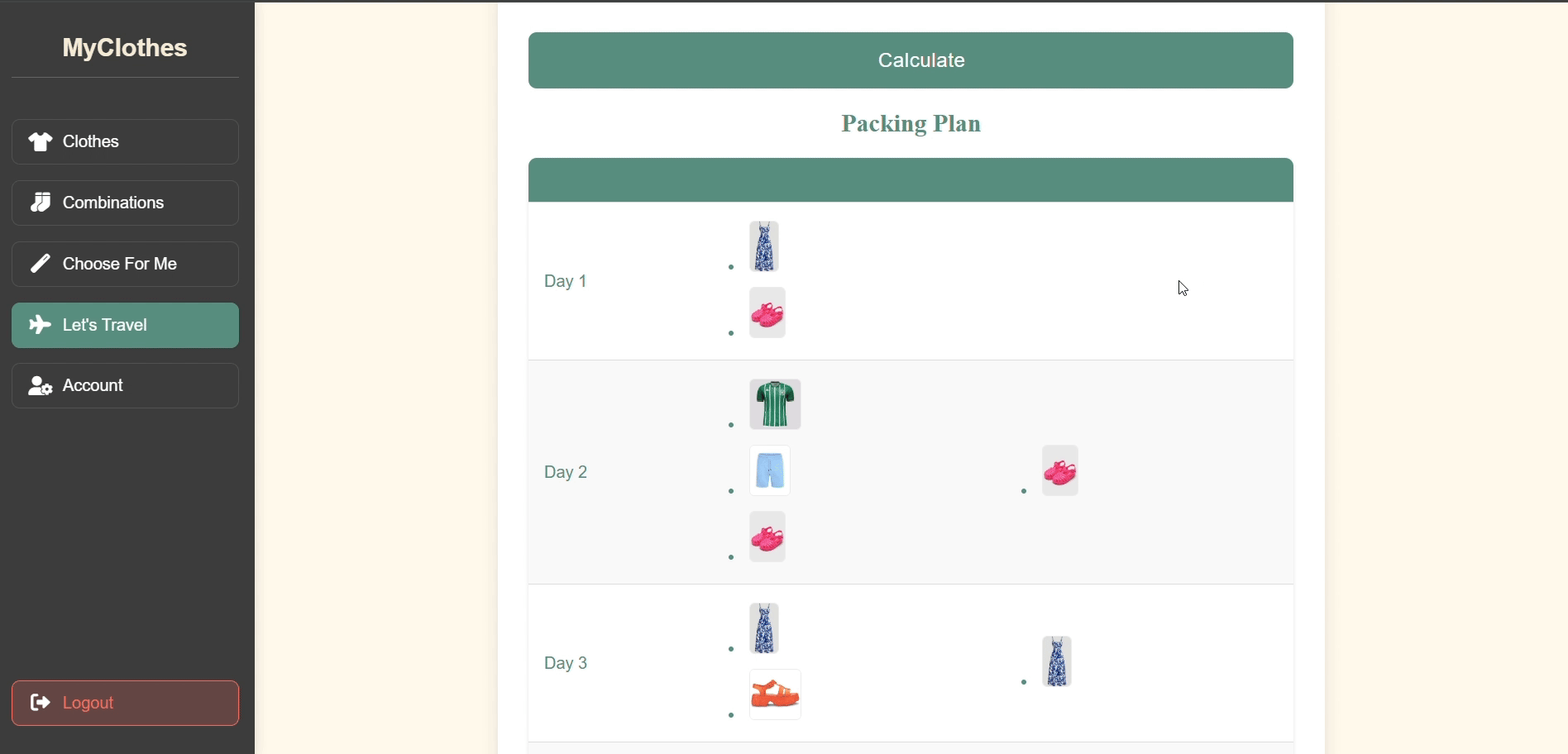Click the pencil icon beside Choose For Me

pos(41,264)
